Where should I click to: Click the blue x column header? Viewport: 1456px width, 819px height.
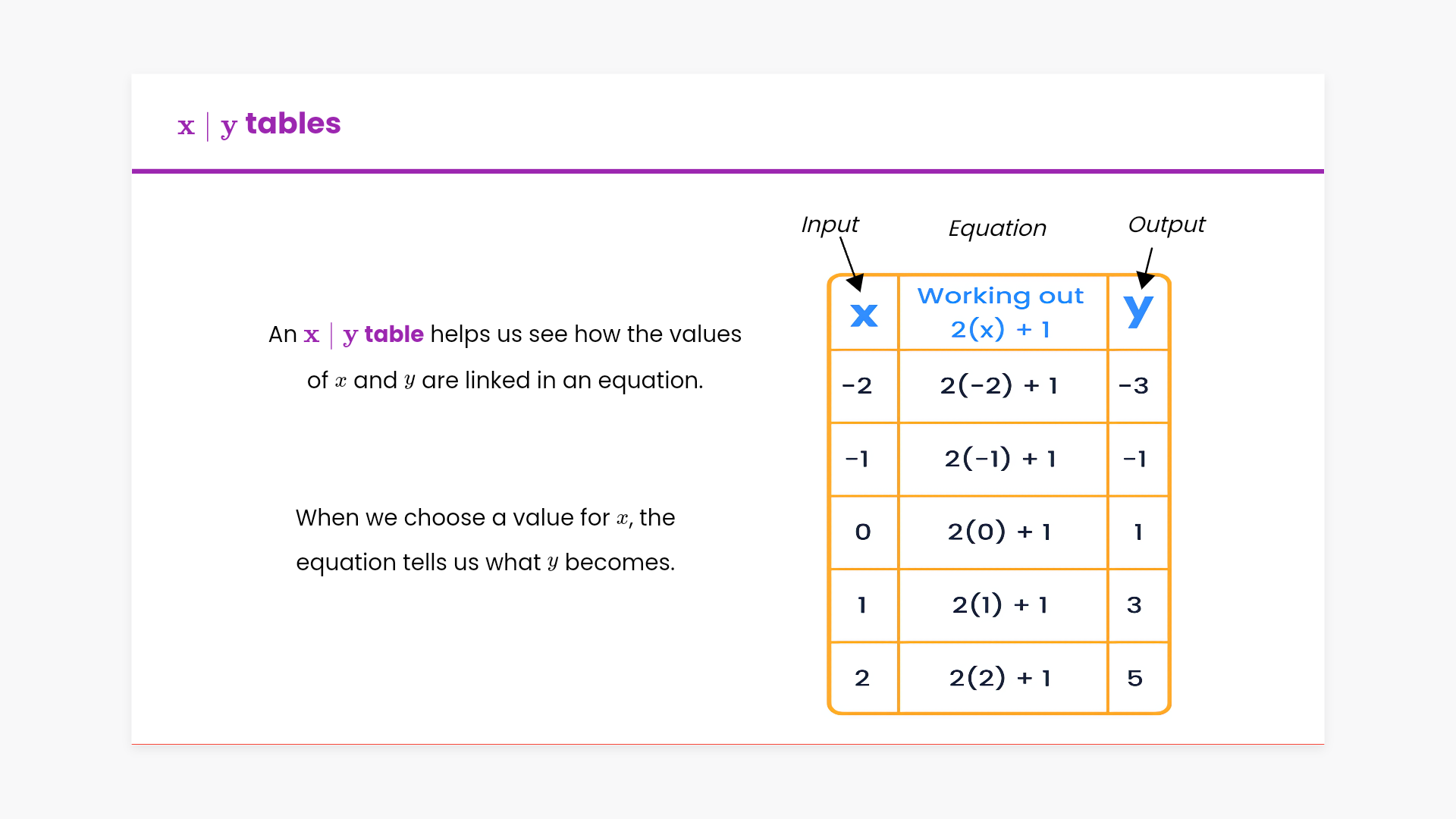pos(864,315)
